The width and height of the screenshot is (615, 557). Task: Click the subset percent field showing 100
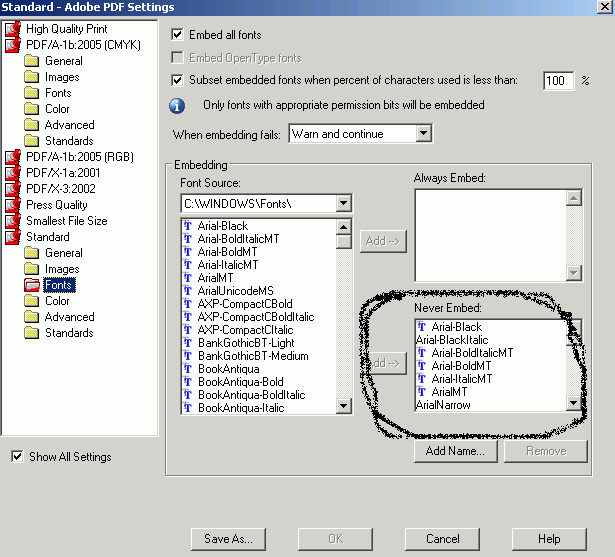(559, 81)
